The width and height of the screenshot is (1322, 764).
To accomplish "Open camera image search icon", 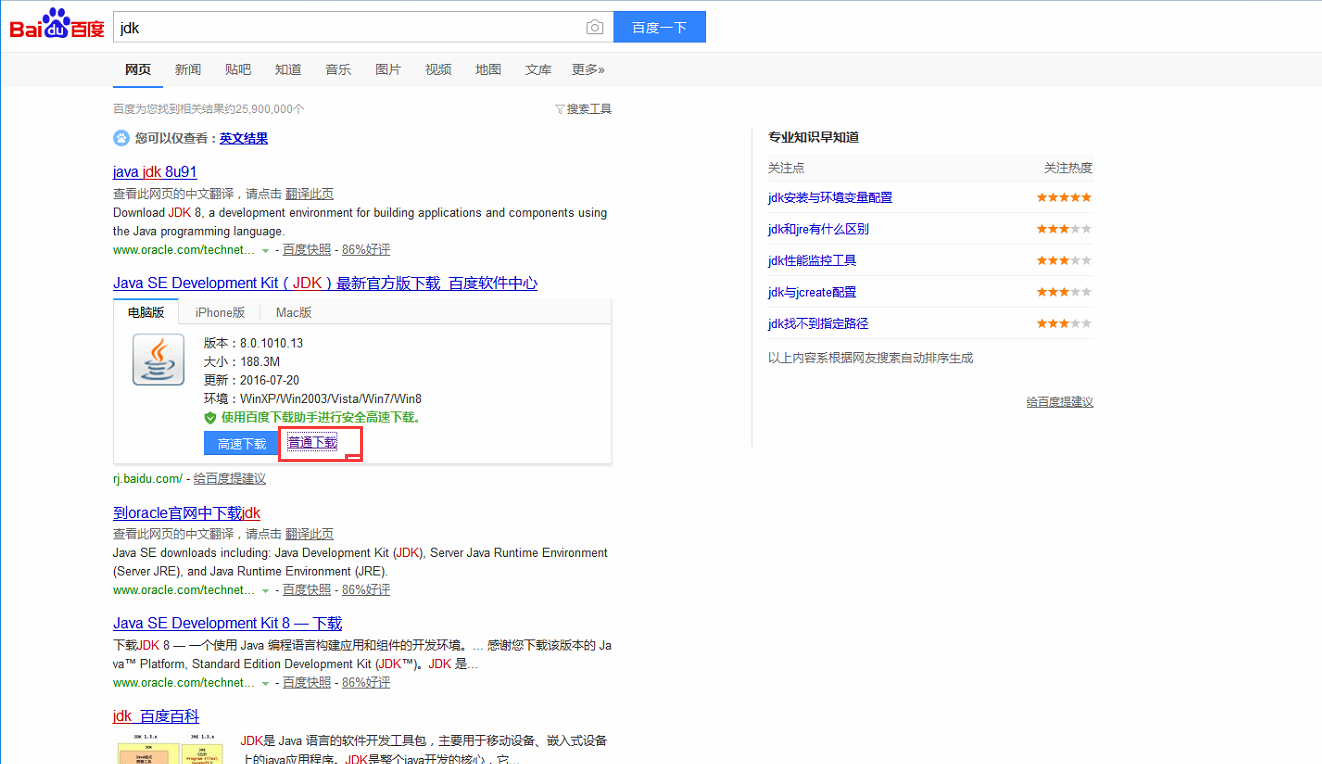I will click(595, 27).
